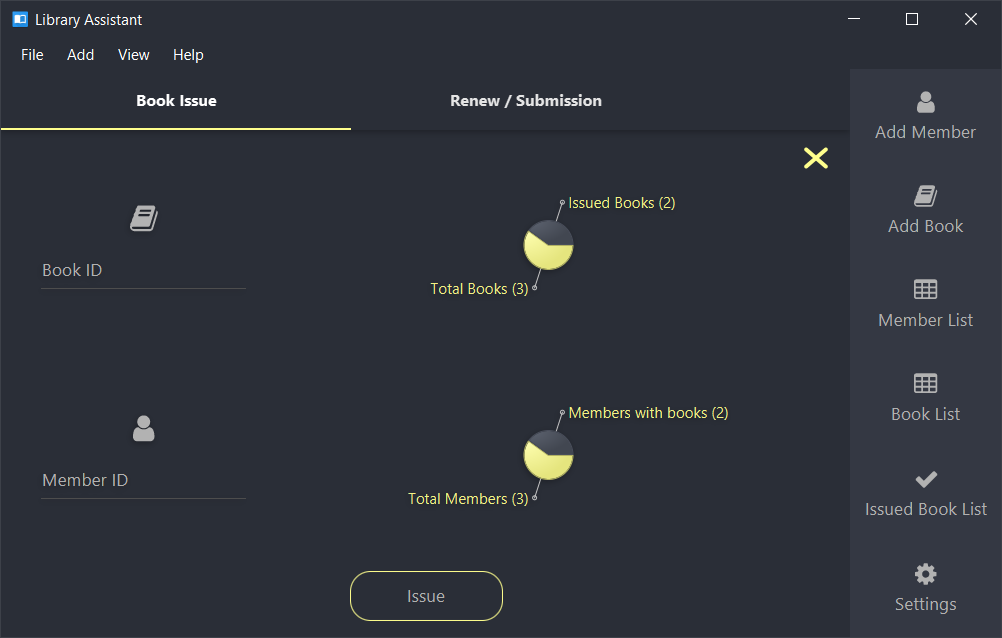1002x638 pixels.
Task: Open the Add menu
Action: (81, 55)
